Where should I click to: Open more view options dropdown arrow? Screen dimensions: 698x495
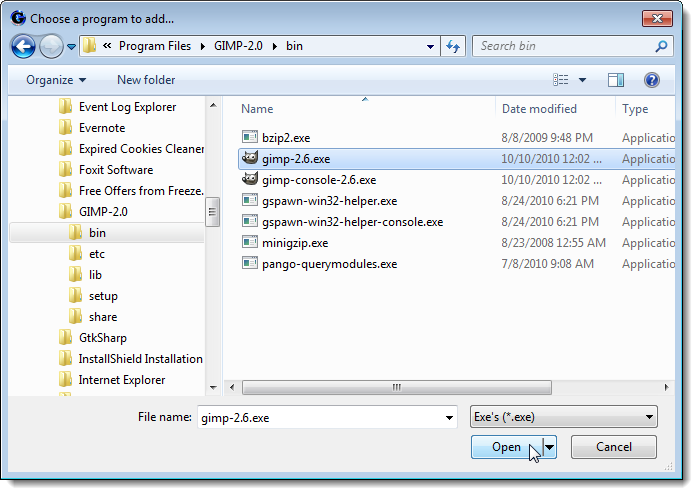(x=582, y=80)
